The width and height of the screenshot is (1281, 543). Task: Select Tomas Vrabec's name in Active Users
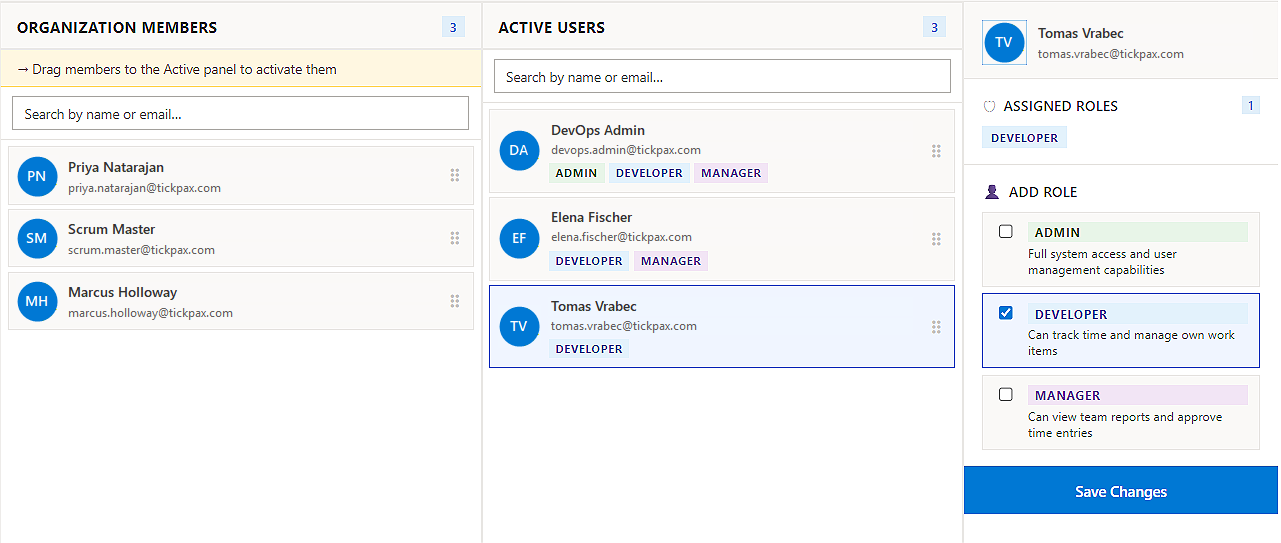pyautogui.click(x=594, y=306)
